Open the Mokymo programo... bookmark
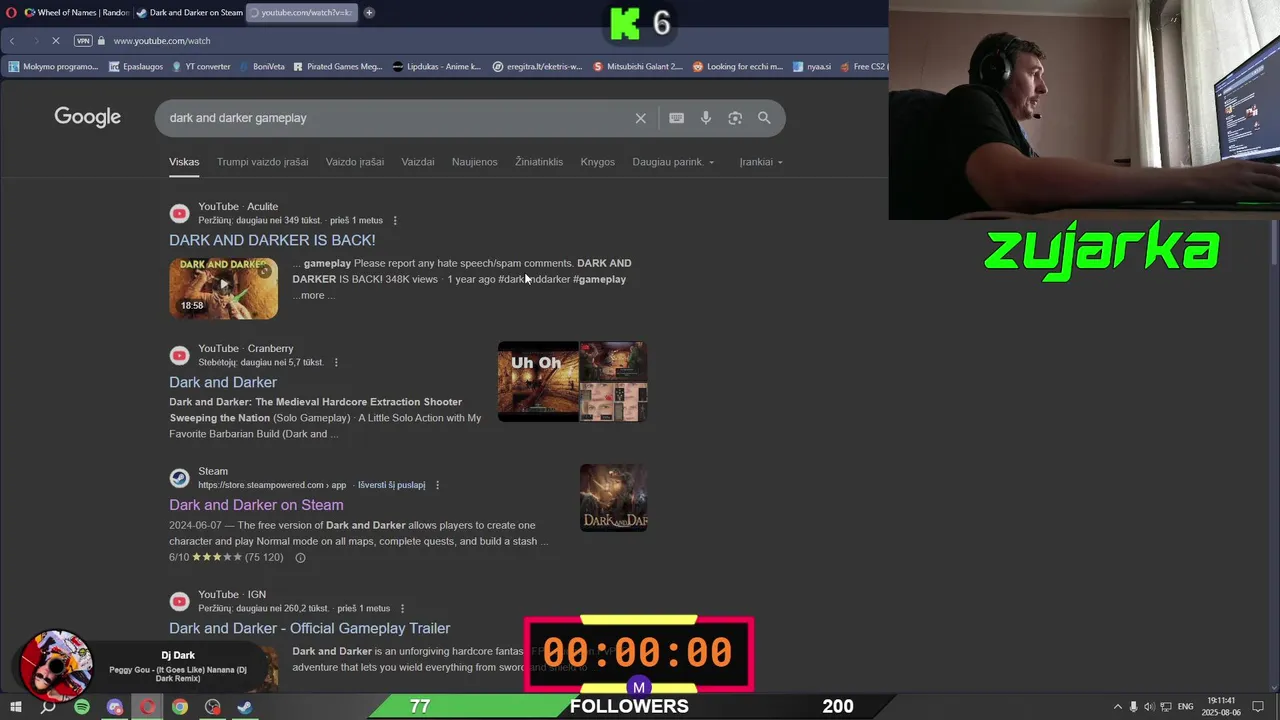This screenshot has width=1280, height=720. click(54, 67)
